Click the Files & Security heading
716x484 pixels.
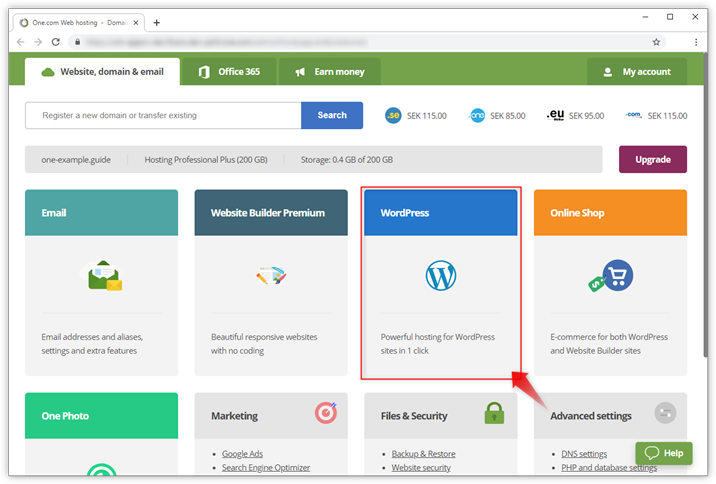(x=414, y=416)
